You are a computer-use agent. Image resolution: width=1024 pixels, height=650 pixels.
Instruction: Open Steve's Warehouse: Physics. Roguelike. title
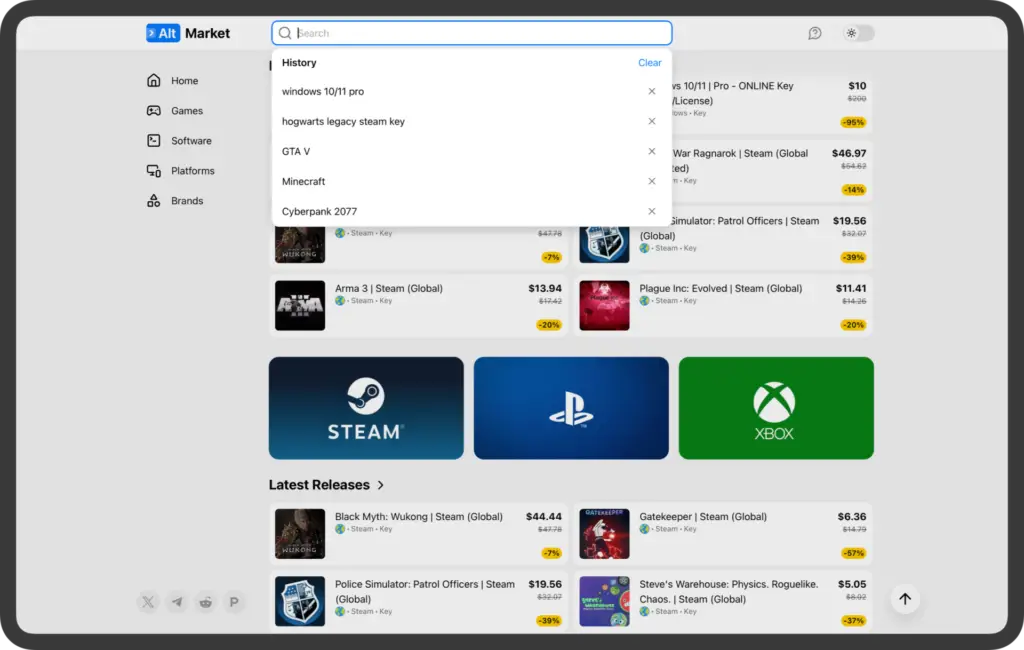point(729,591)
